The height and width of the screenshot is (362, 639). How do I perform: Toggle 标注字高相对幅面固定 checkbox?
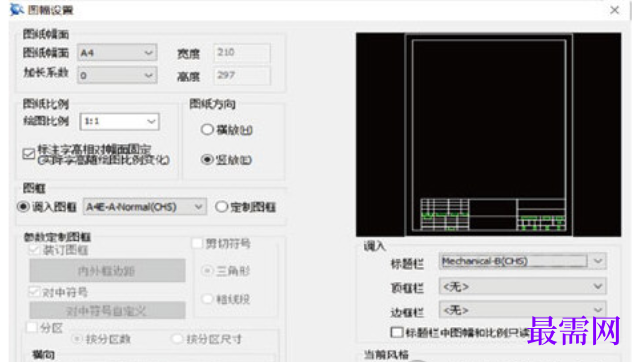pyautogui.click(x=29, y=154)
